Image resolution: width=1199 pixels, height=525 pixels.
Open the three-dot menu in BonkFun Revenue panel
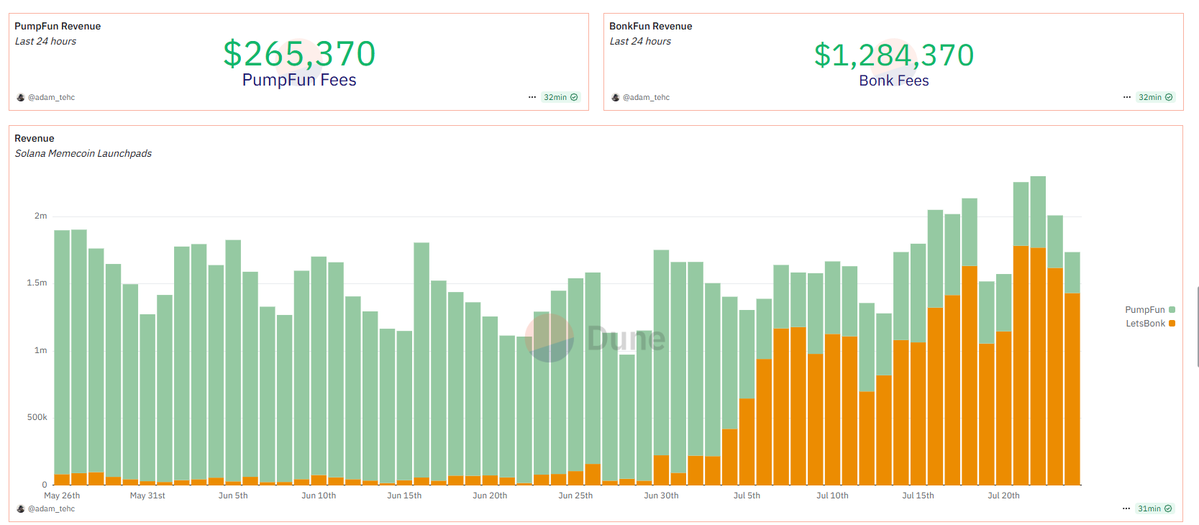click(1127, 97)
